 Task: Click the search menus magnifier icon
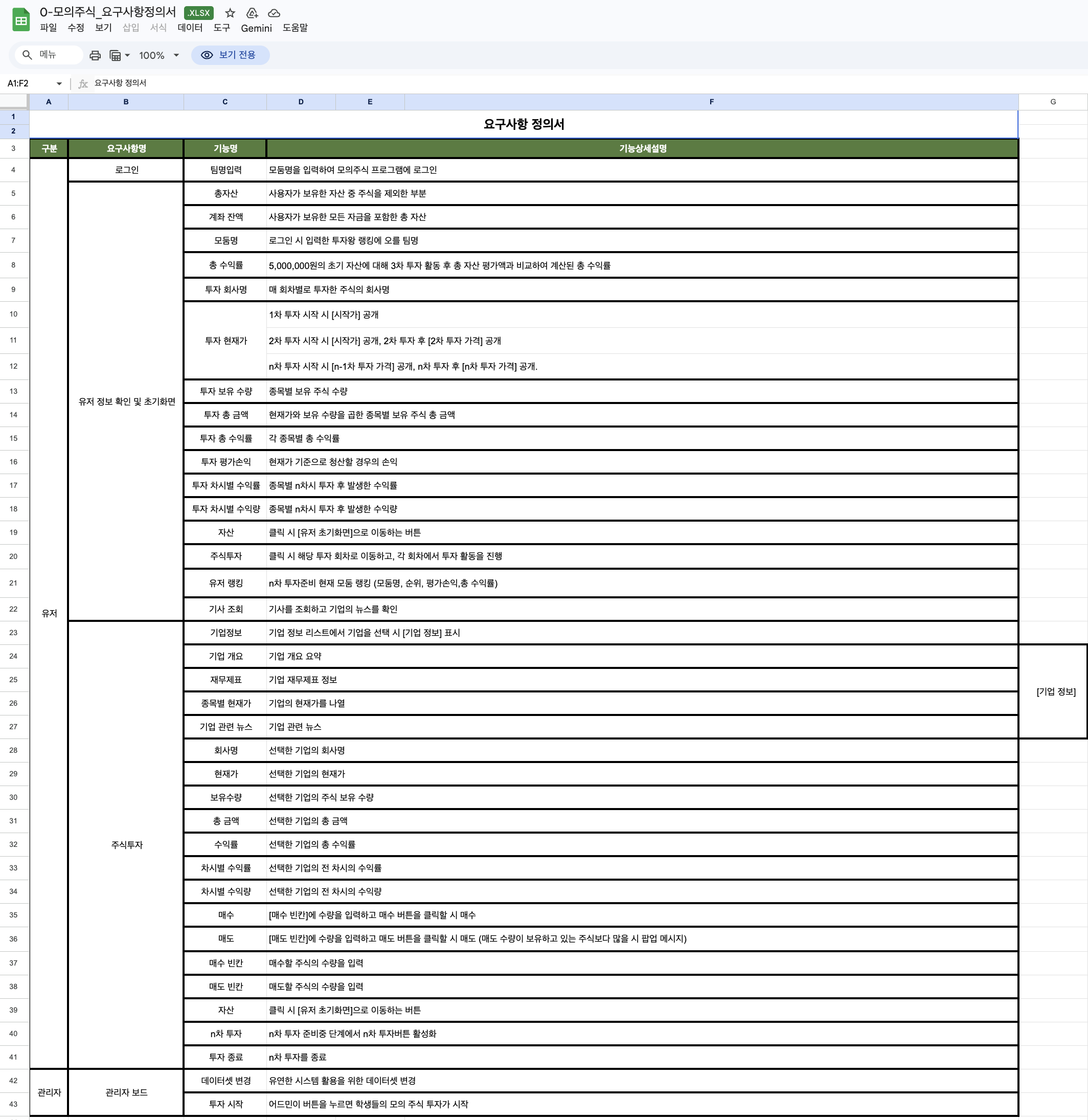coord(27,55)
